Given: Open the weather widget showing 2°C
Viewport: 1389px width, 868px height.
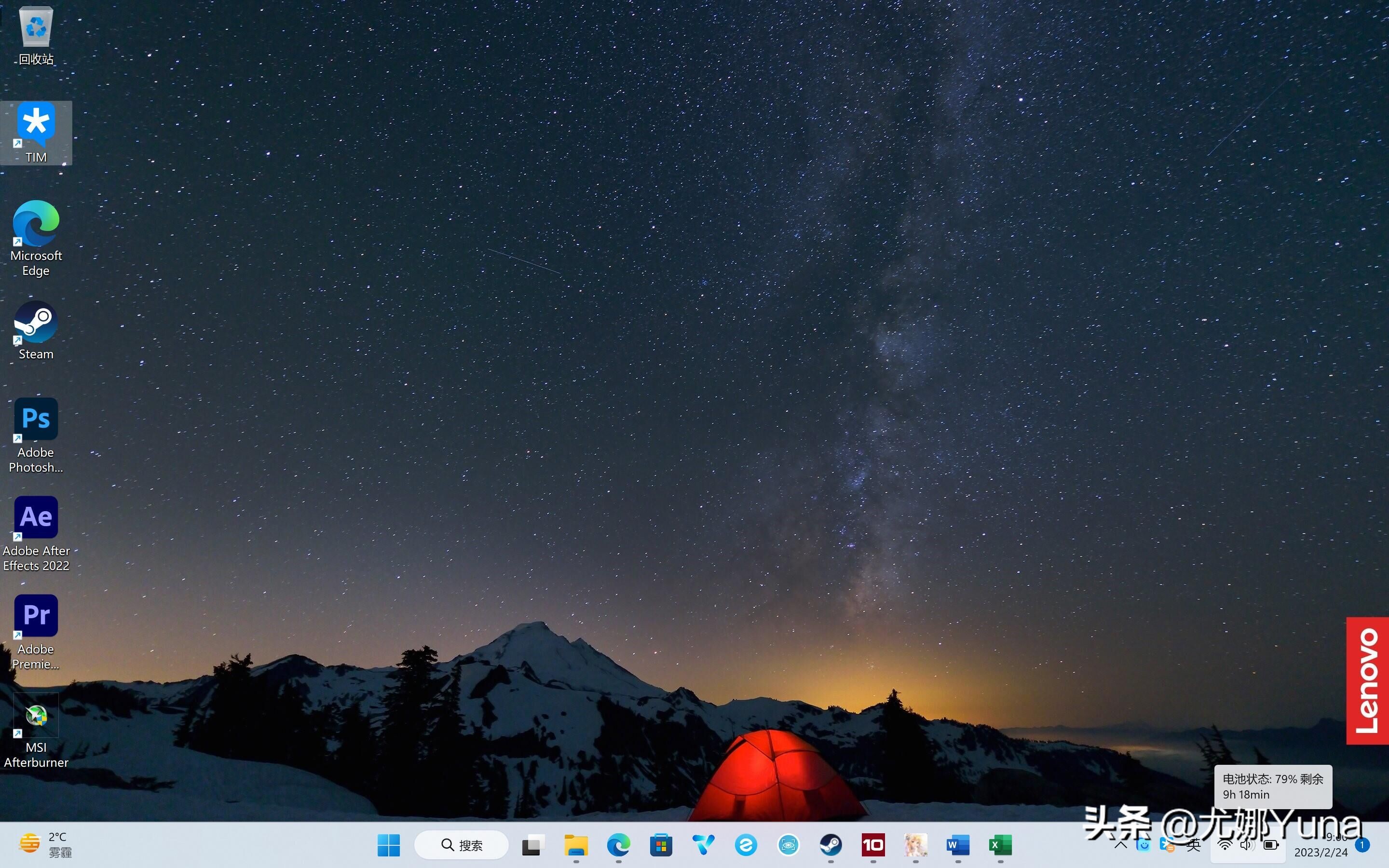Looking at the screenshot, I should point(46,844).
